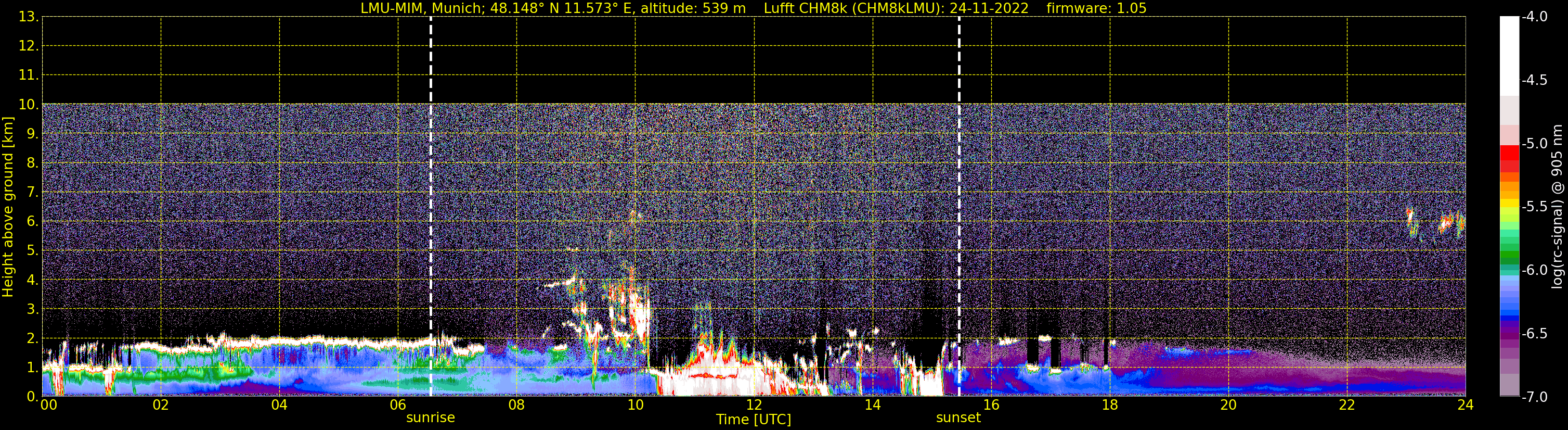The width and height of the screenshot is (1568, 430).
Task: Click the height axis tick label '6.'
Action: pos(33,222)
